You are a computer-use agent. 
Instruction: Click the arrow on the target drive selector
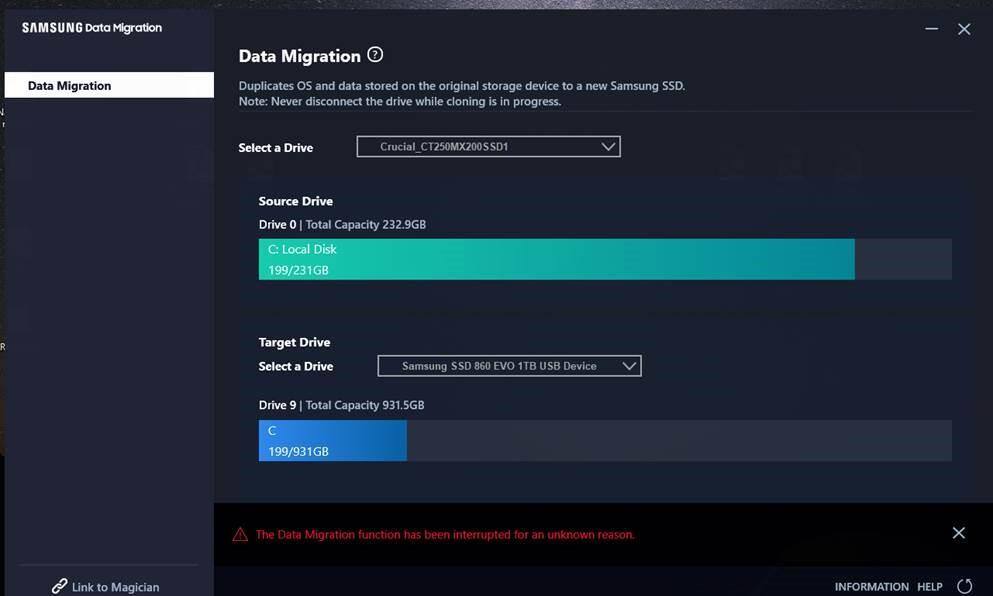(629, 366)
